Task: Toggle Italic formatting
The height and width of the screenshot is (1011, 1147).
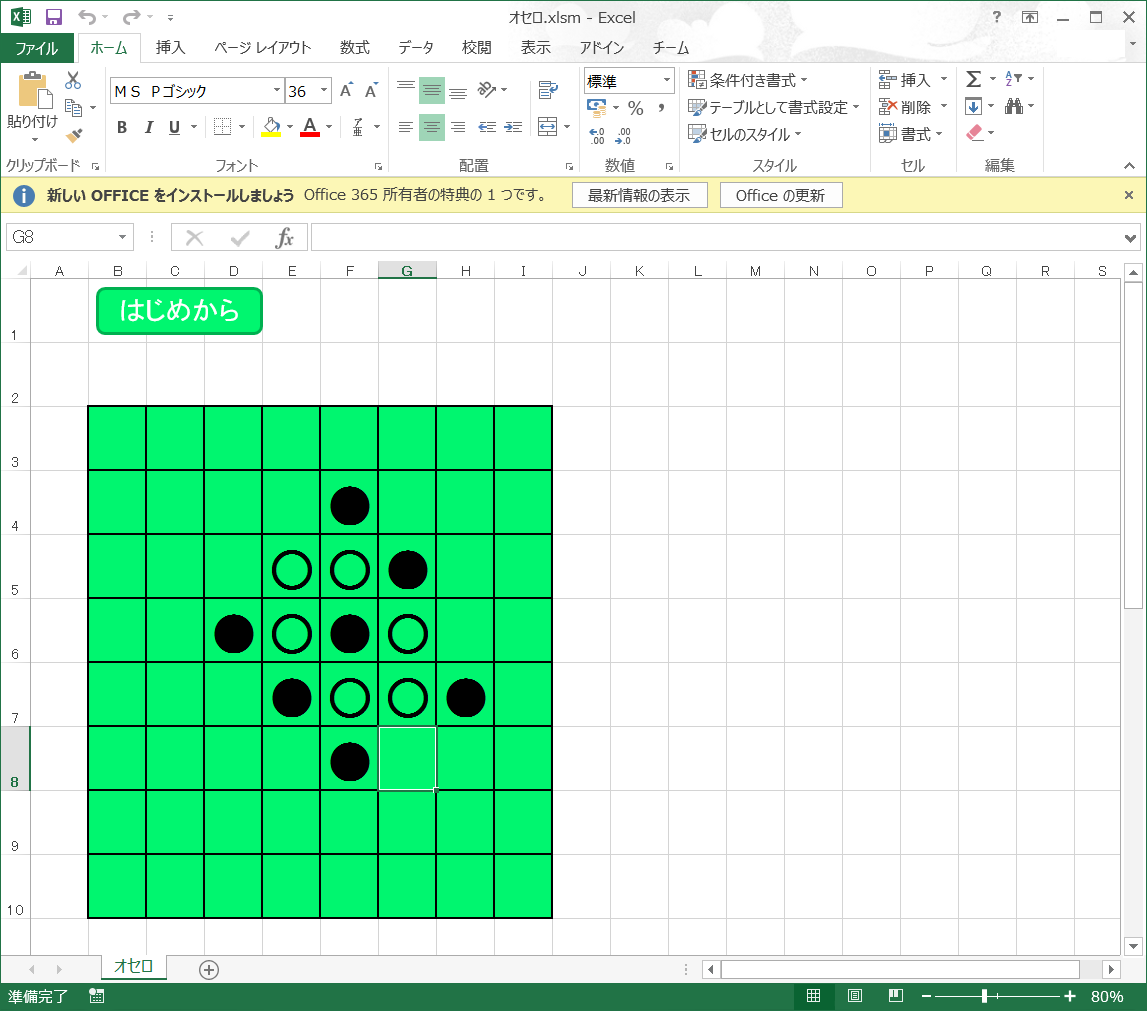Action: [149, 127]
